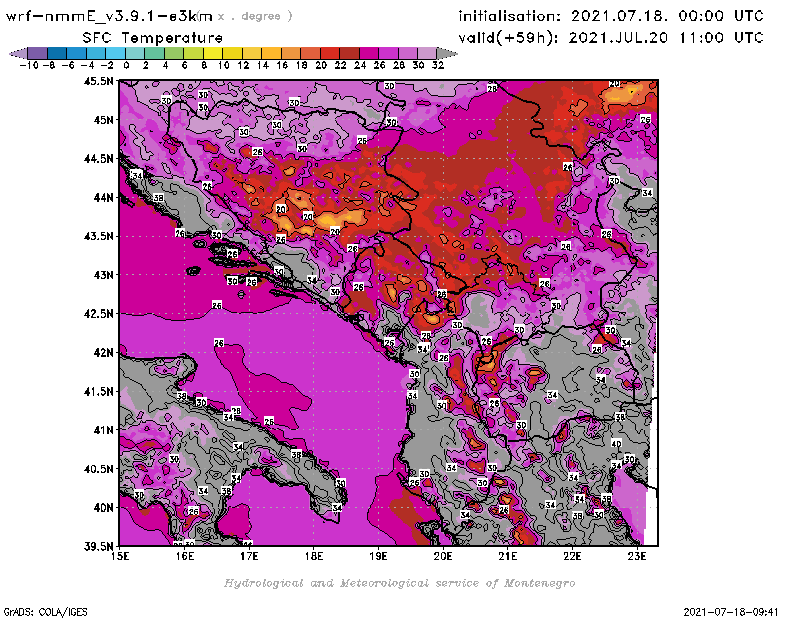Click the red-orange 18 to 20 legend swatch
The height and width of the screenshot is (618, 800).
coord(311,53)
